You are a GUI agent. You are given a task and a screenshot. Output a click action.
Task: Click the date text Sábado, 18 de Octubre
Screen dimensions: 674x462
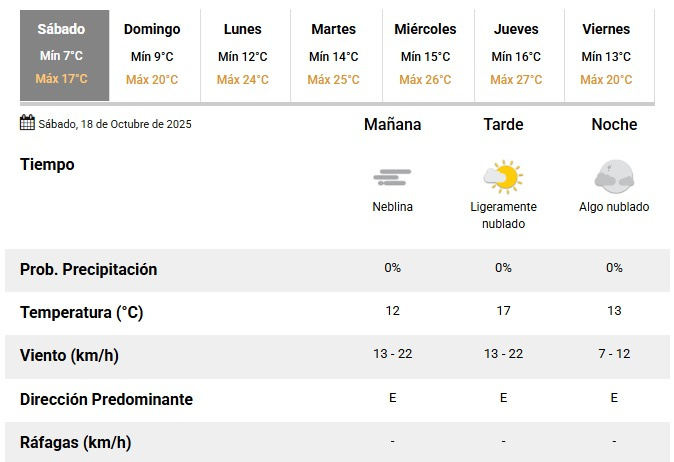(115, 124)
